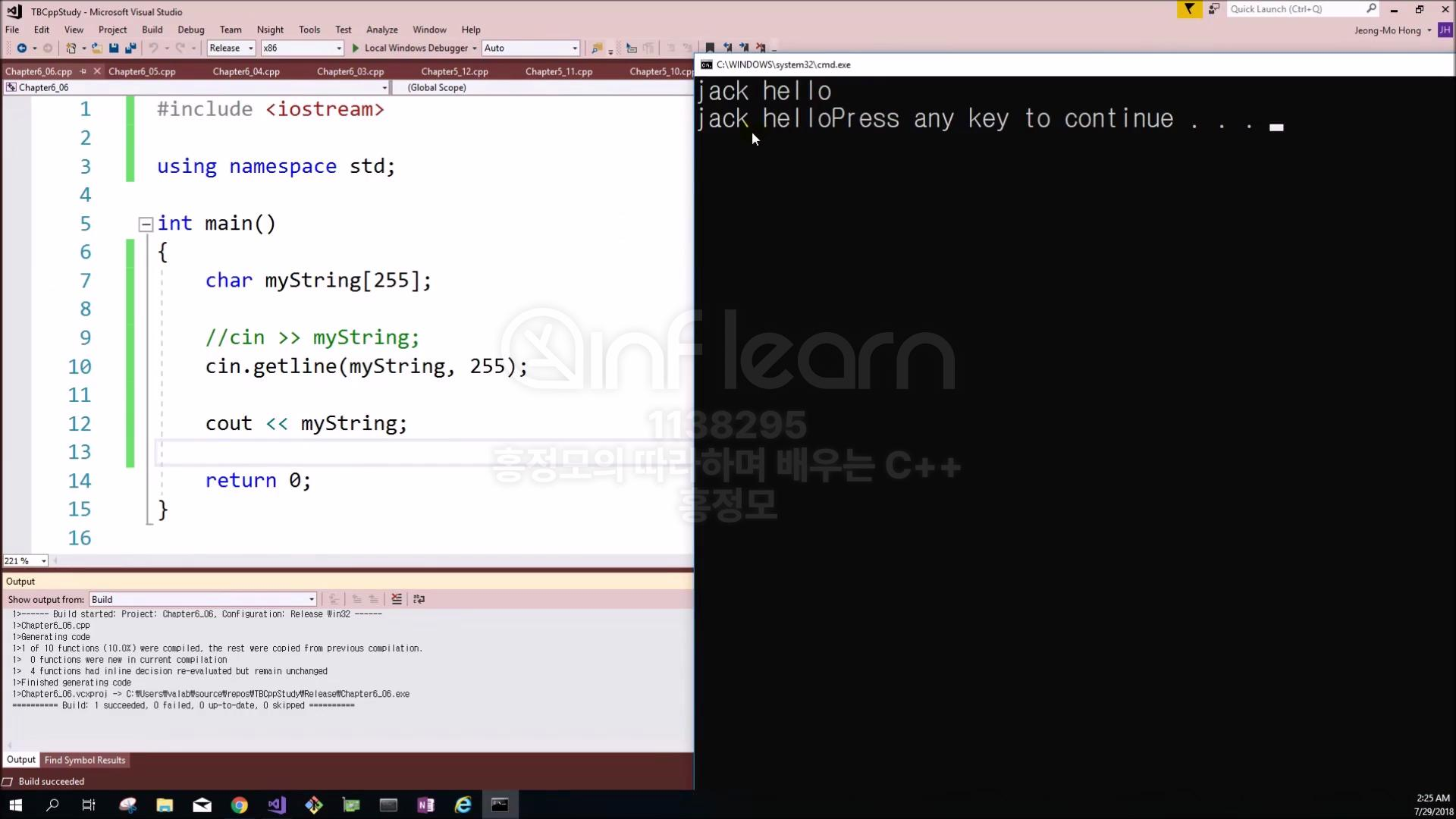Open the Release configuration dropdown
The image size is (1456, 819).
231,48
